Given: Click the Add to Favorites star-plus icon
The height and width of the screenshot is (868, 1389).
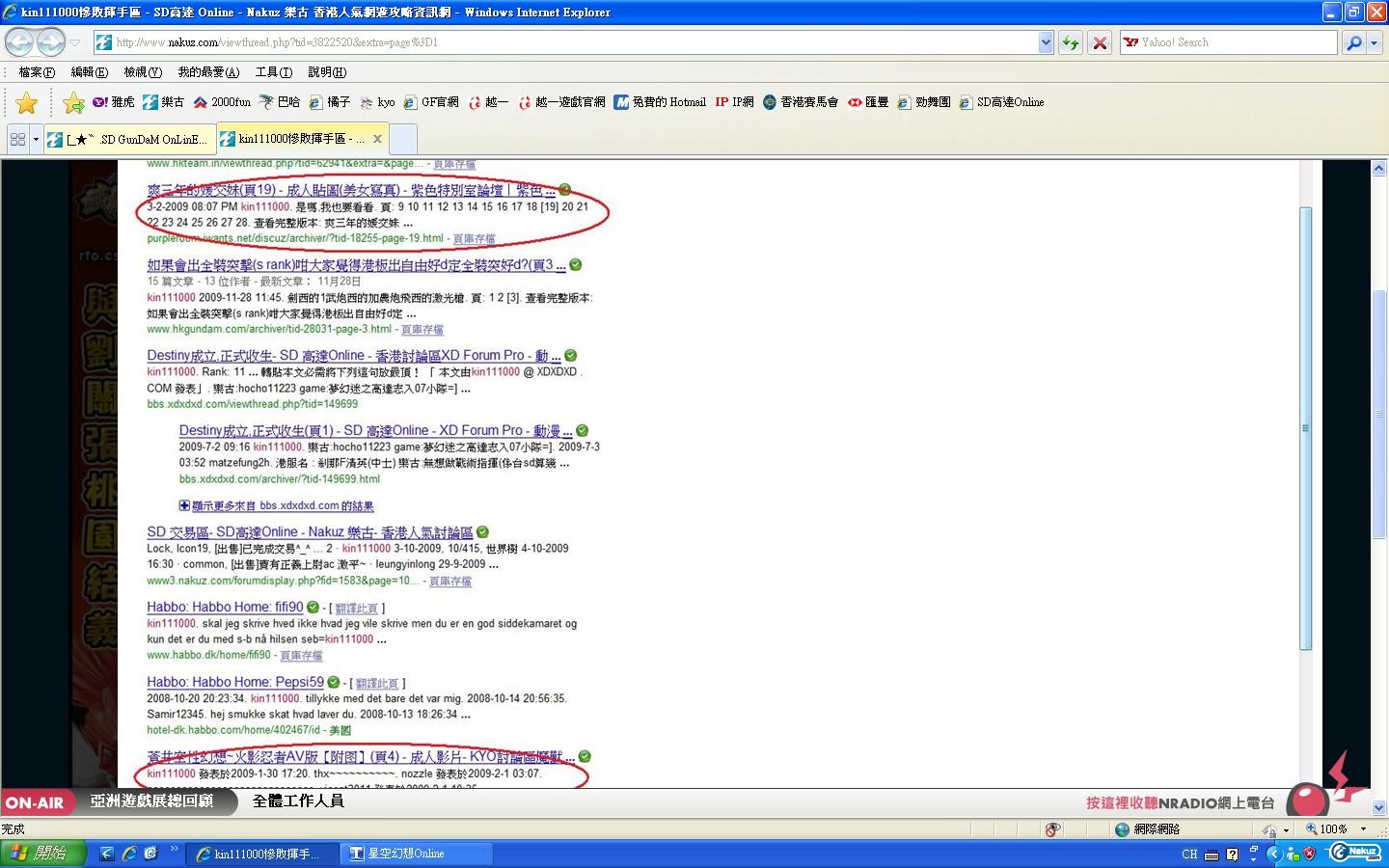Looking at the screenshot, I should [x=73, y=102].
